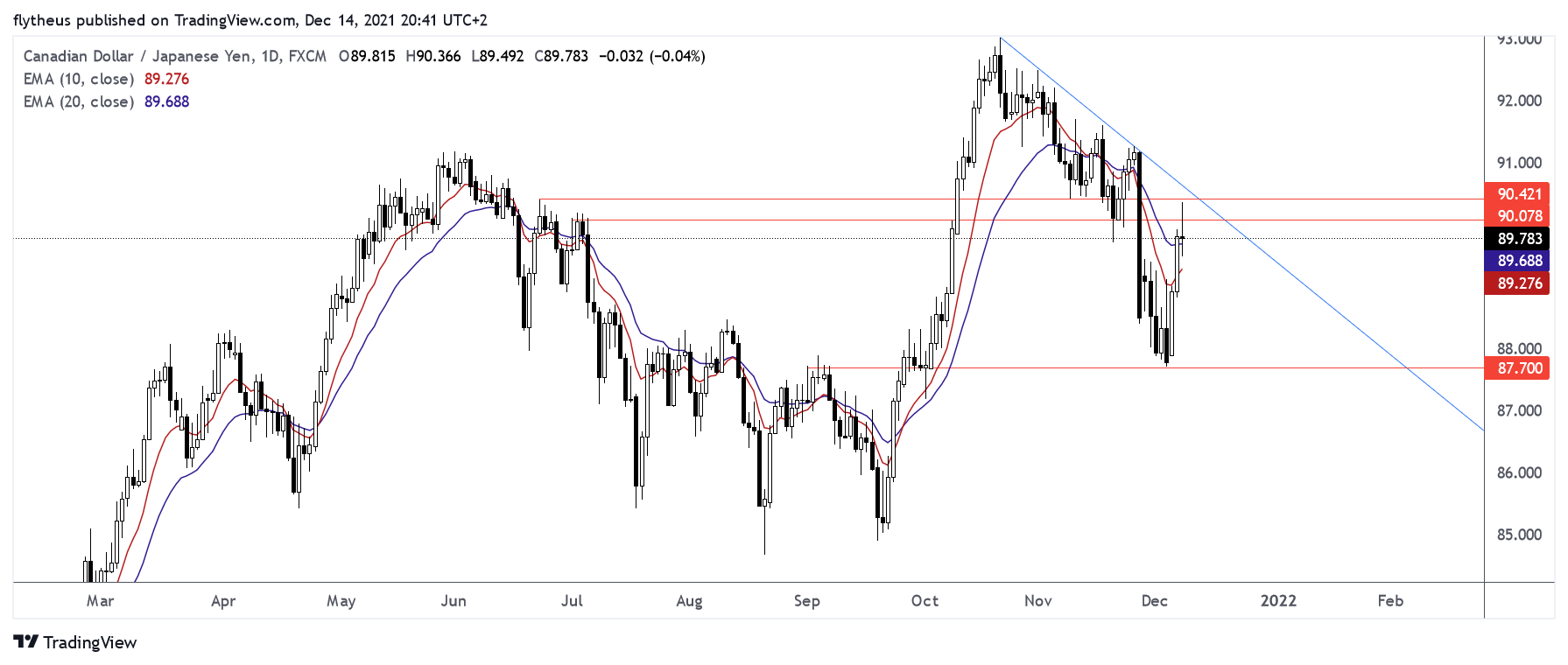Click the 87.000 price axis label
This screenshot has width=1568, height=665.
pos(1519,410)
